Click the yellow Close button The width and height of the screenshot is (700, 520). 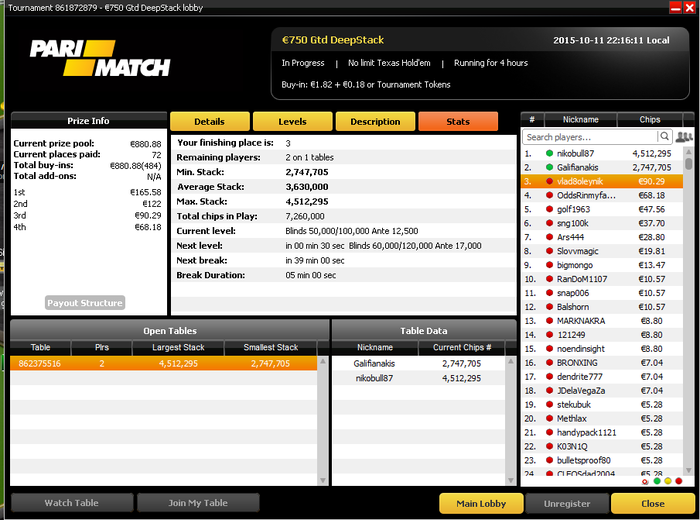pyautogui.click(x=653, y=503)
